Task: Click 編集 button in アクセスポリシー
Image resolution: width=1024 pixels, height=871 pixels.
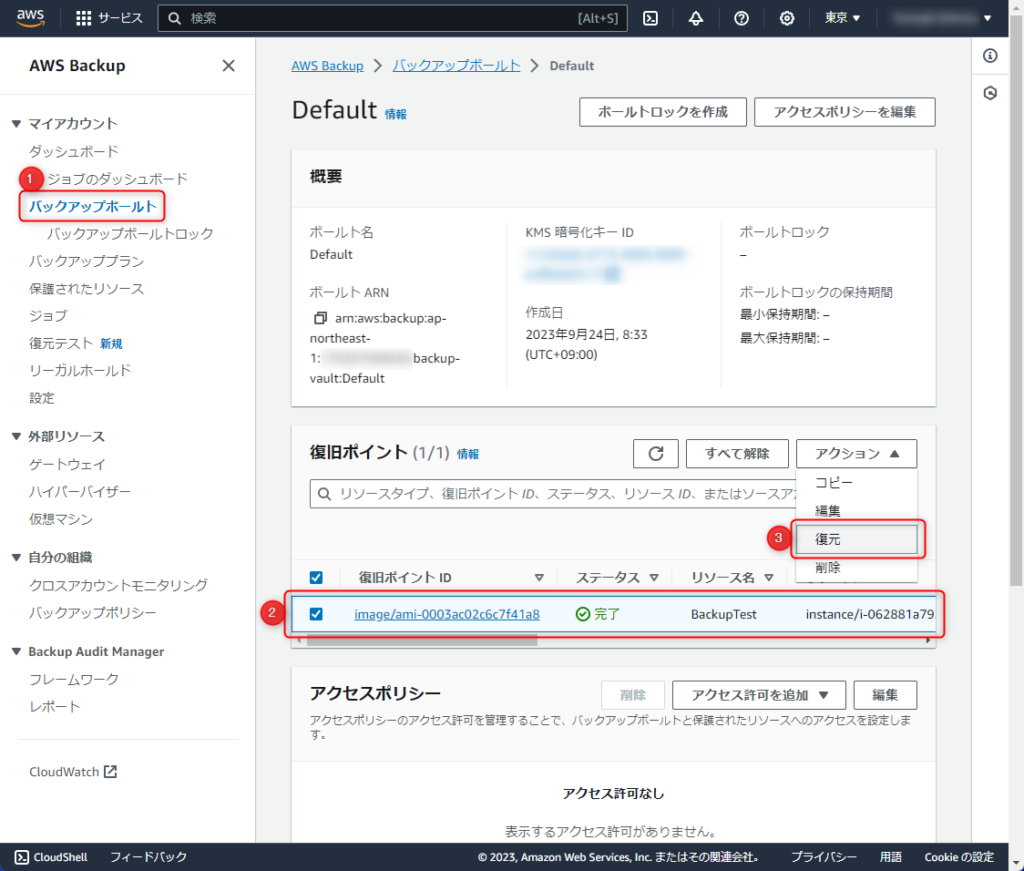Action: coord(885,695)
